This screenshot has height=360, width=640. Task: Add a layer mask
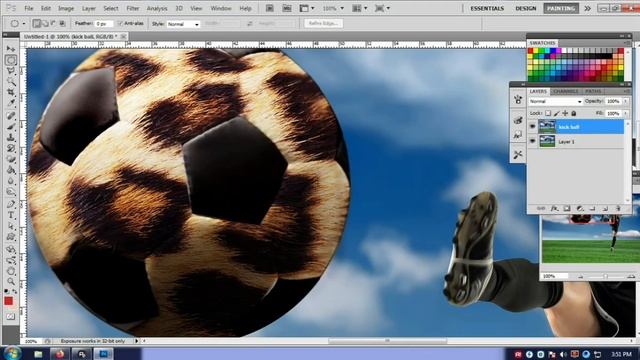(x=567, y=209)
